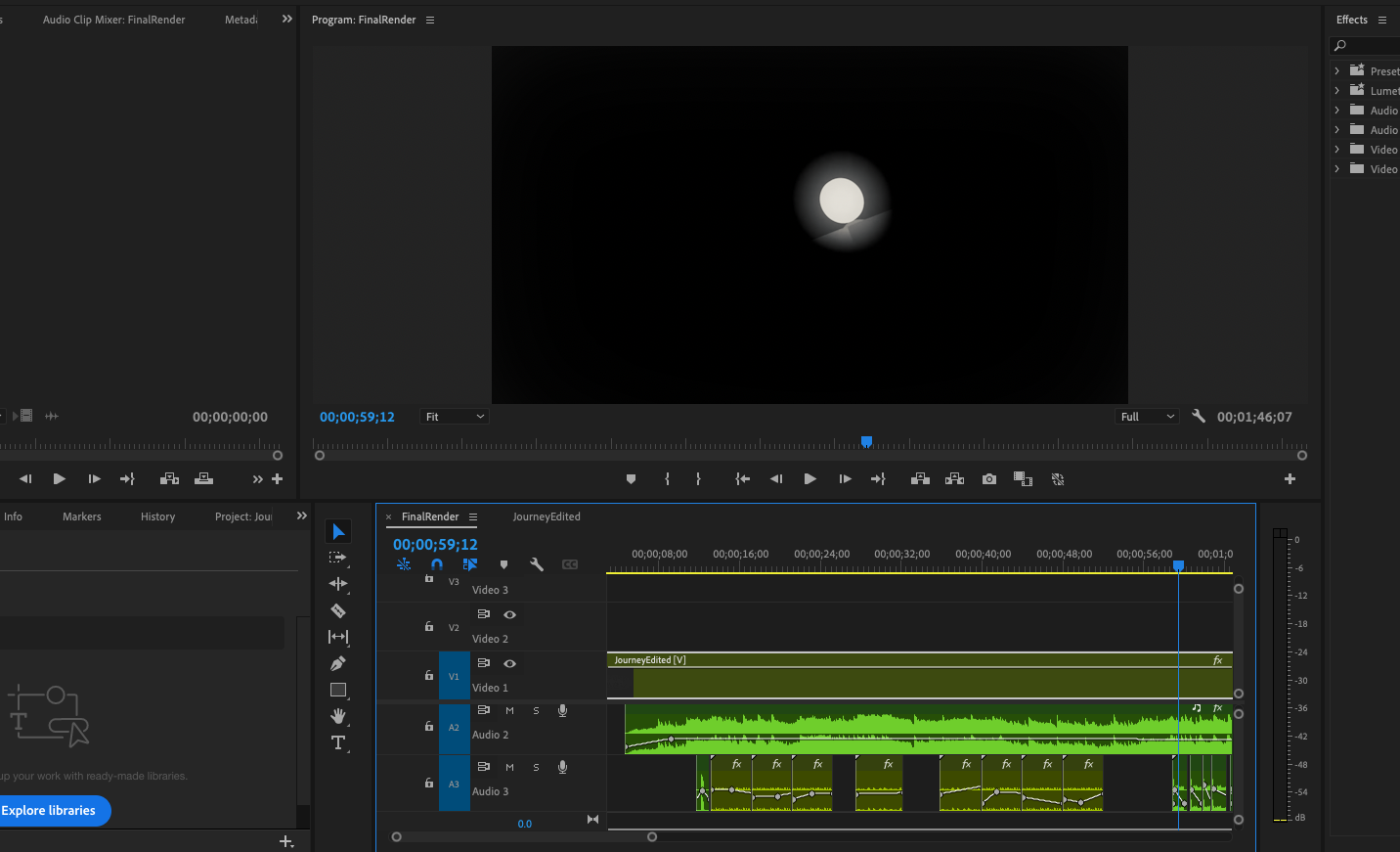The height and width of the screenshot is (852, 1400).
Task: Click Mark In in the Program monitor
Action: (668, 479)
